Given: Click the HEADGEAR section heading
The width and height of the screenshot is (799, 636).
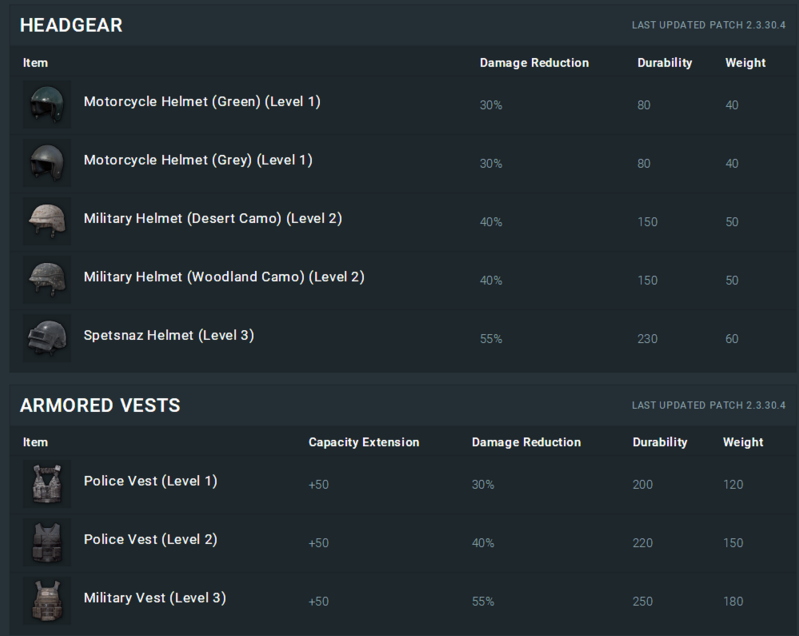Looking at the screenshot, I should (x=71, y=26).
